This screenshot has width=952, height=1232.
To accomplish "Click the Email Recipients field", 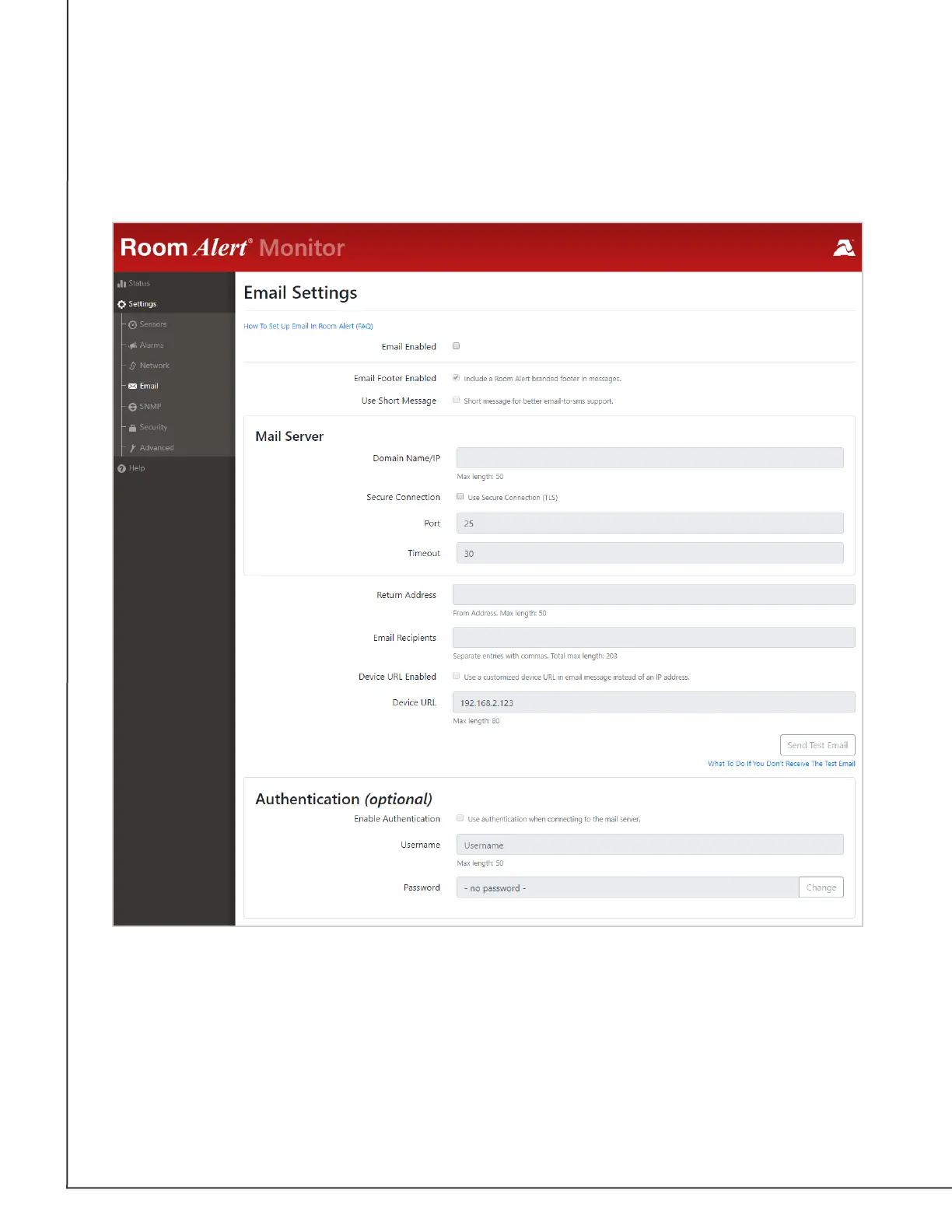I will [x=654, y=638].
